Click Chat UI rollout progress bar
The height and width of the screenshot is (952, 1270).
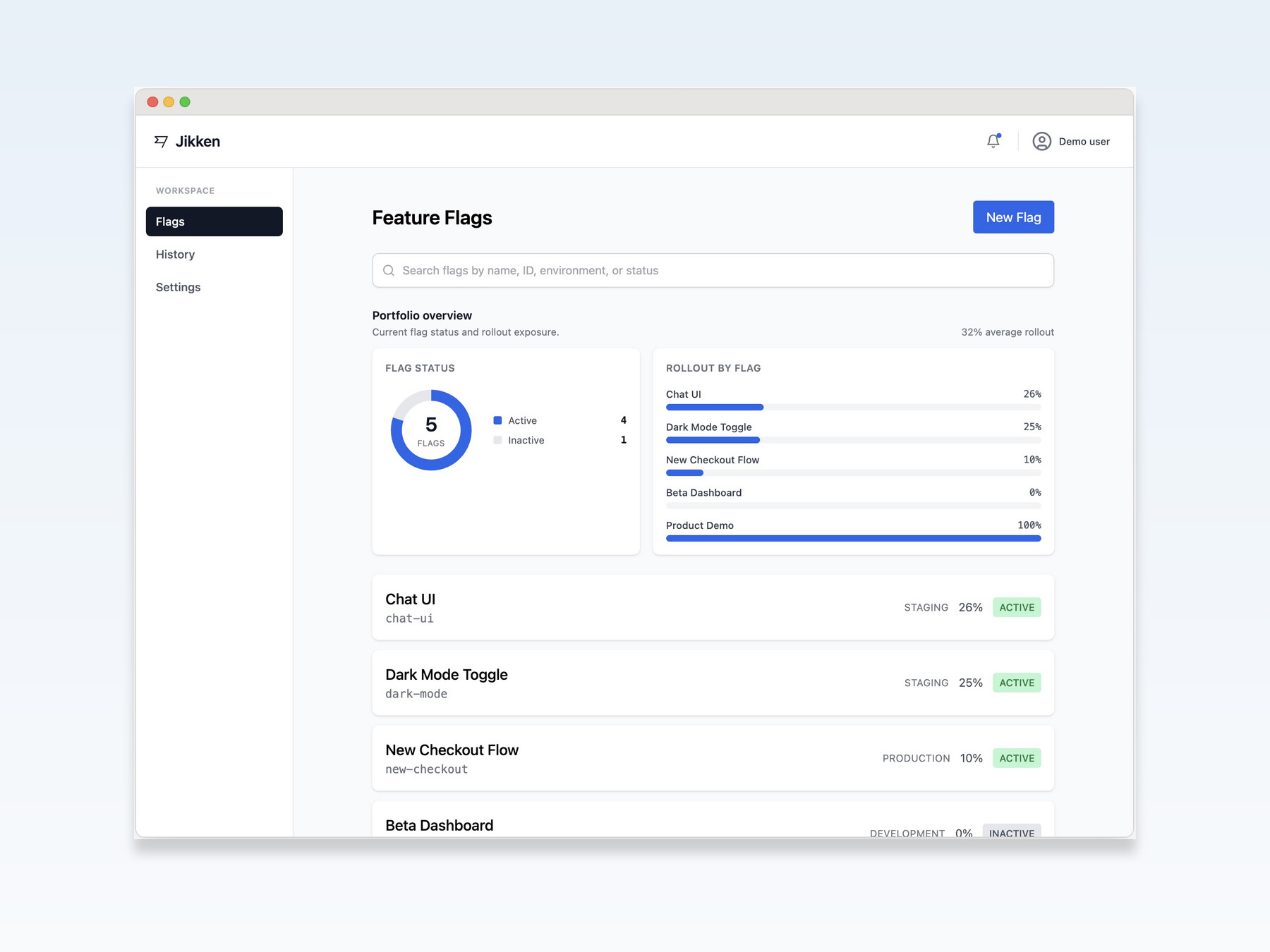click(853, 408)
